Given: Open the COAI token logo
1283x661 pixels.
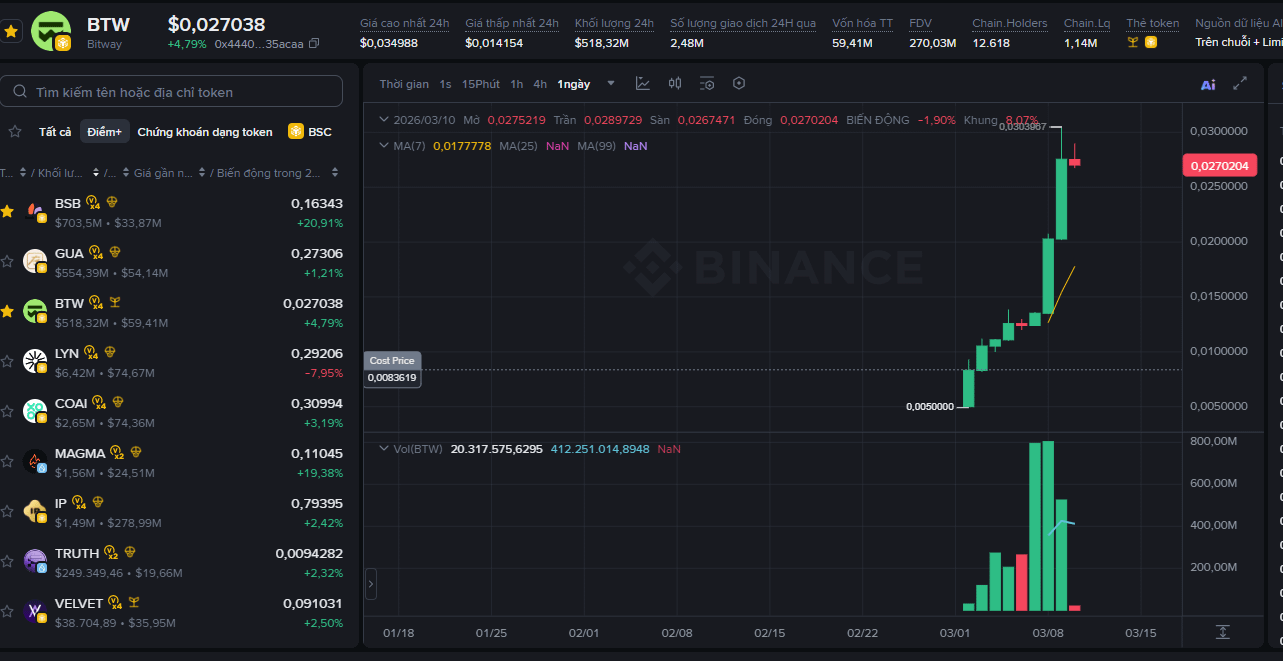Looking at the screenshot, I should [35, 411].
